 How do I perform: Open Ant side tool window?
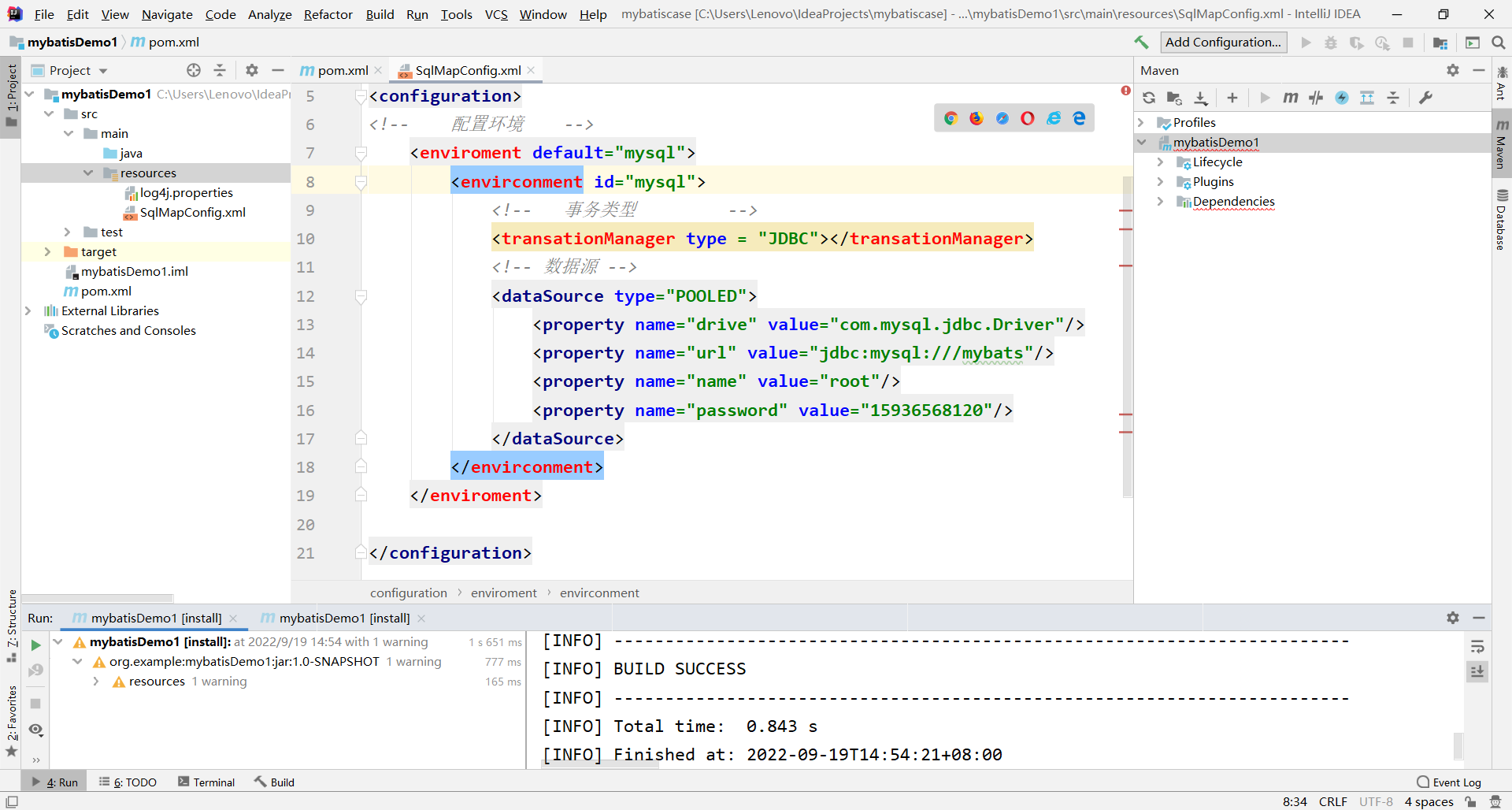coord(1502,84)
